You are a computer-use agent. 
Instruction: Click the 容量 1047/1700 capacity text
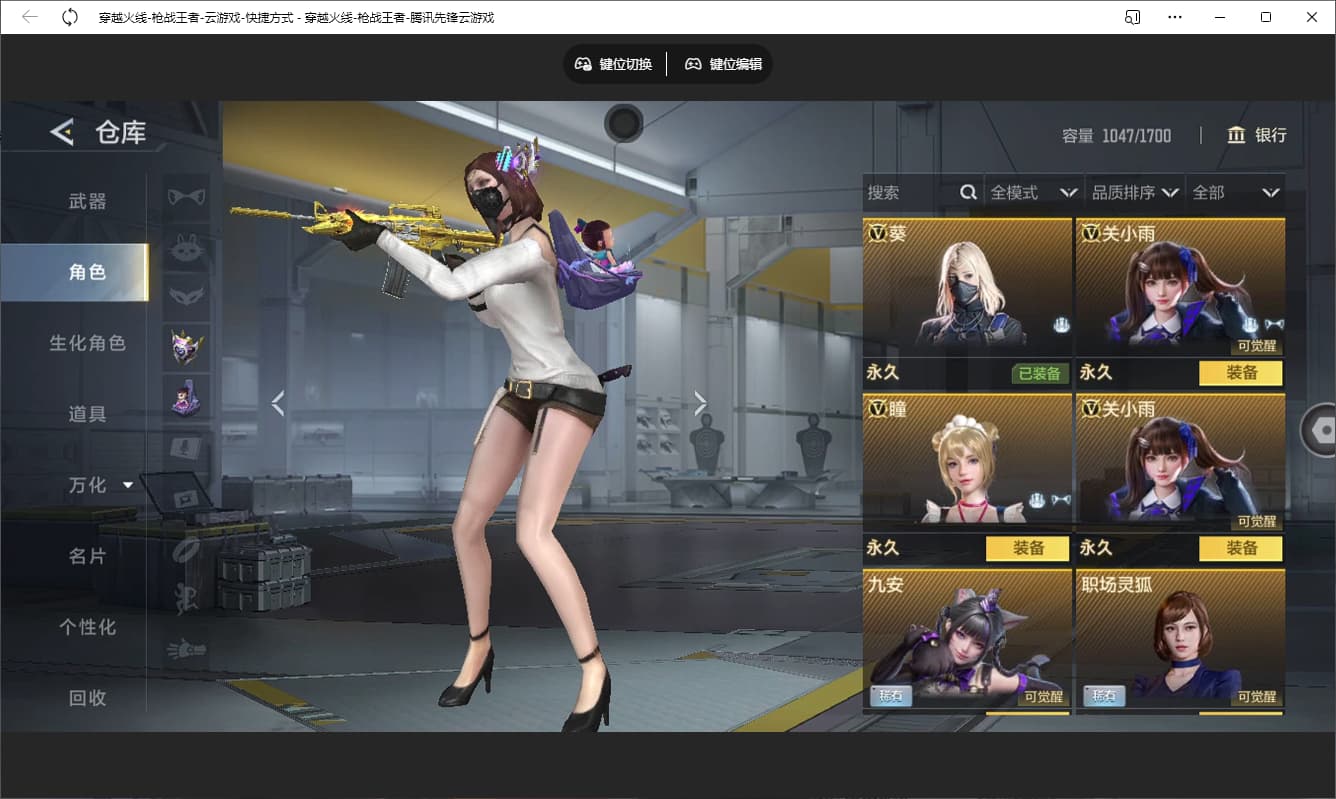pos(1116,136)
